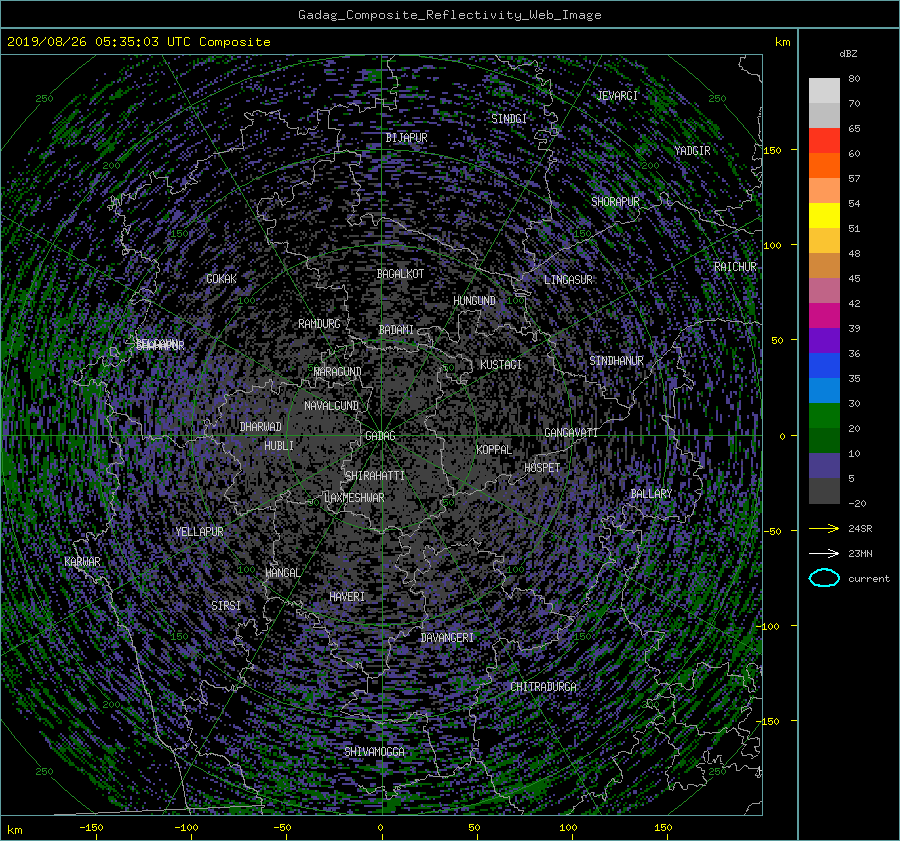The image size is (900, 841).
Task: Click the GOKAK city label
Action: click(x=222, y=279)
